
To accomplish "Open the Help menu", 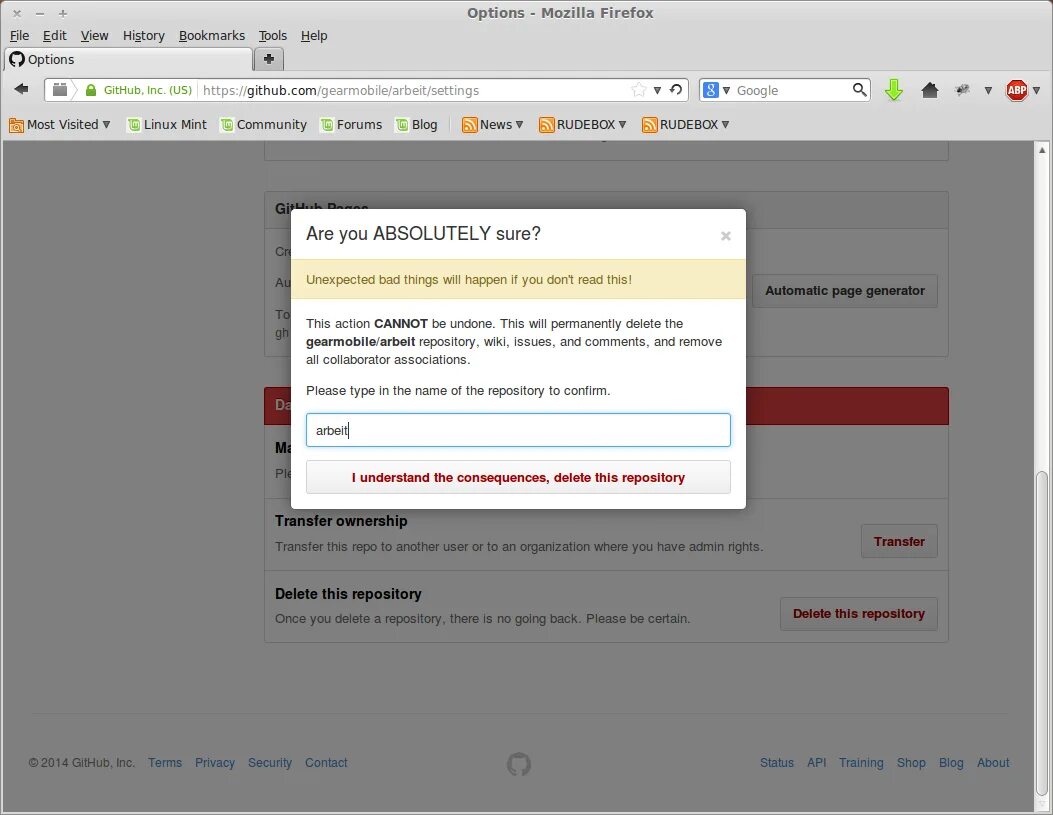I will (x=314, y=36).
